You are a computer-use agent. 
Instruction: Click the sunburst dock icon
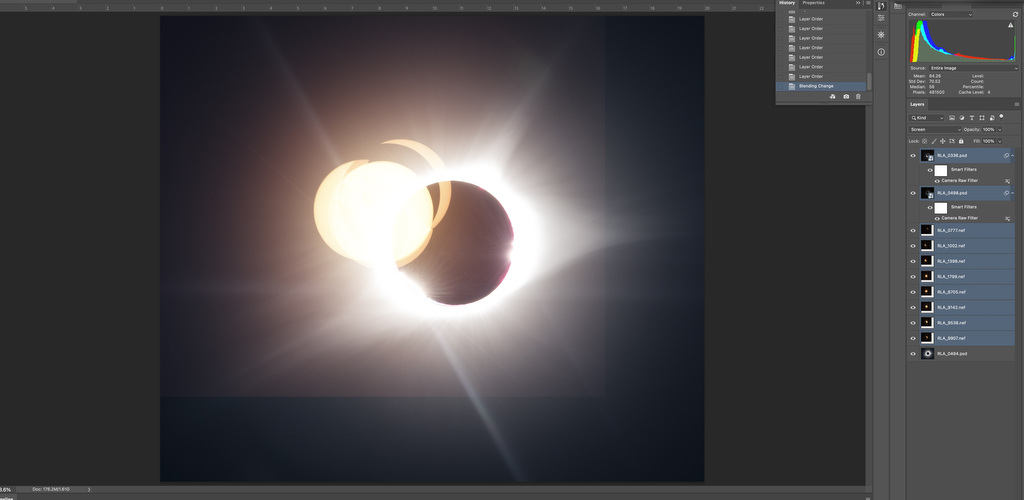(881, 35)
